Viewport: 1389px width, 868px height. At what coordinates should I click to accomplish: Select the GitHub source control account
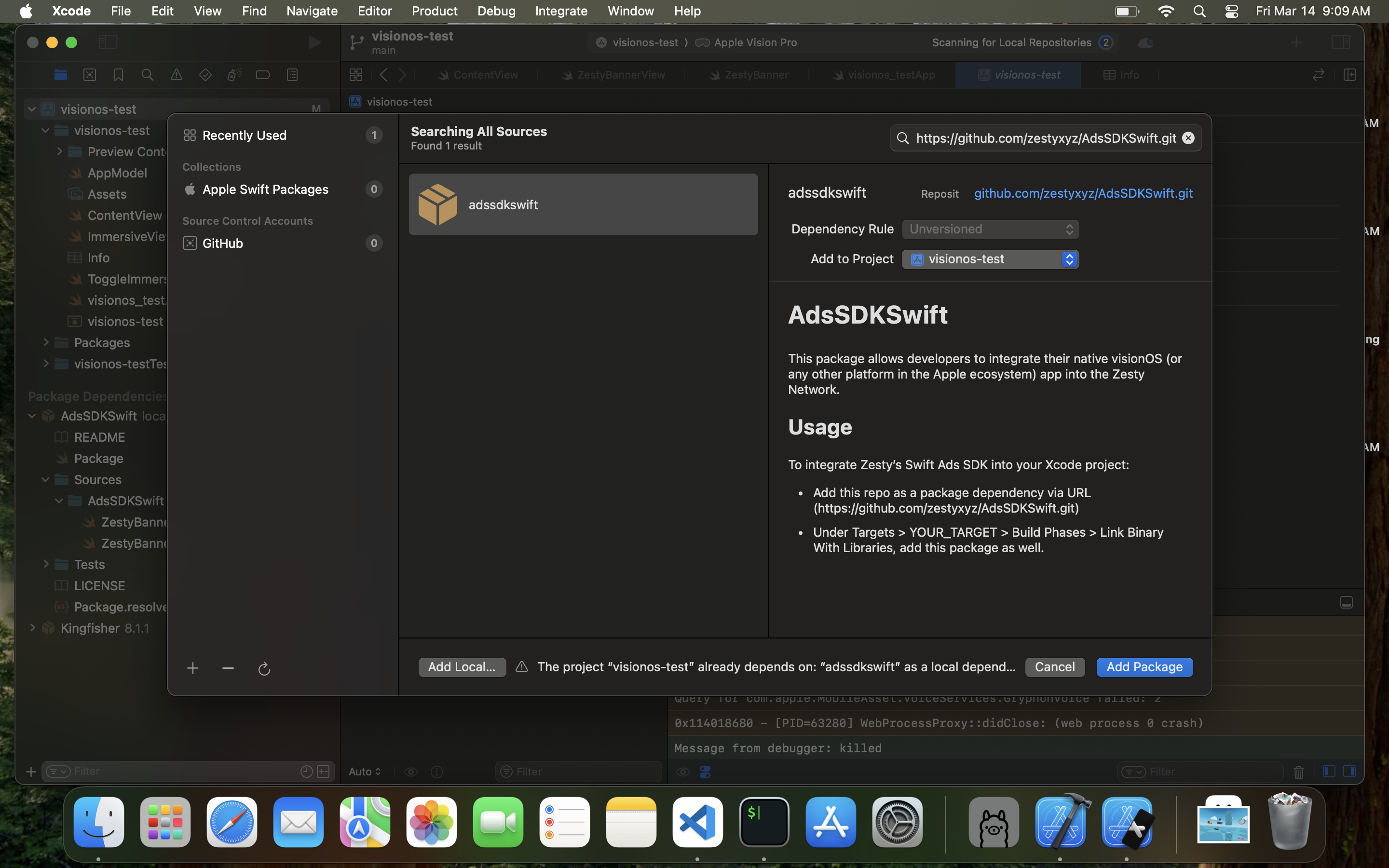tap(283, 244)
